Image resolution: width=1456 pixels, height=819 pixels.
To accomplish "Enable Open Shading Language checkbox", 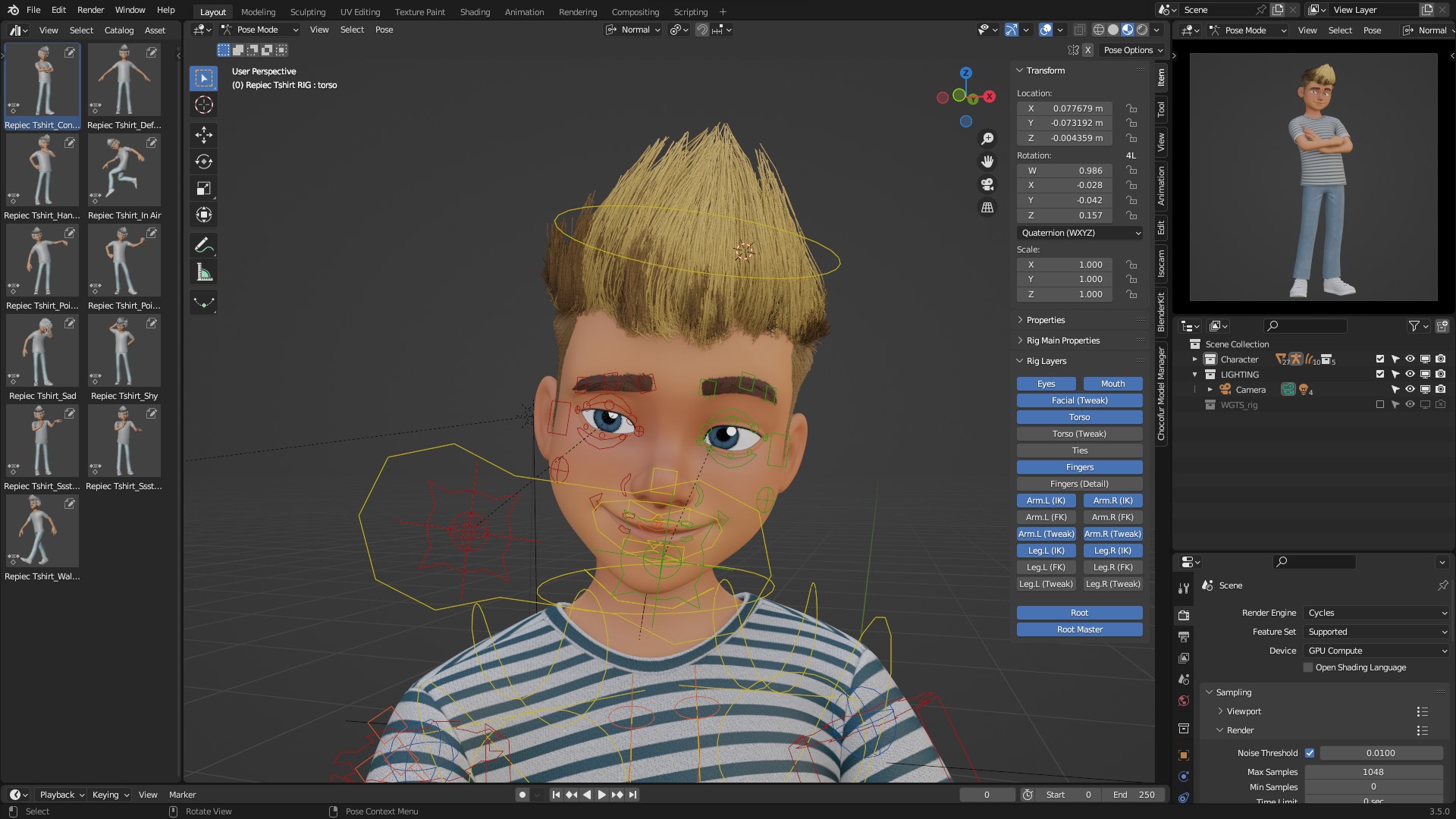I will 1308,667.
